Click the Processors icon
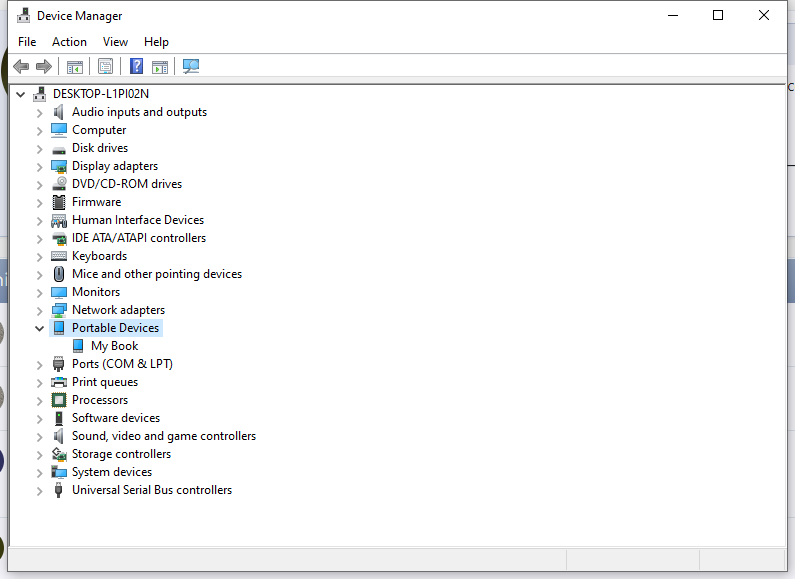Viewport: 795px width, 579px height. pyautogui.click(x=59, y=400)
